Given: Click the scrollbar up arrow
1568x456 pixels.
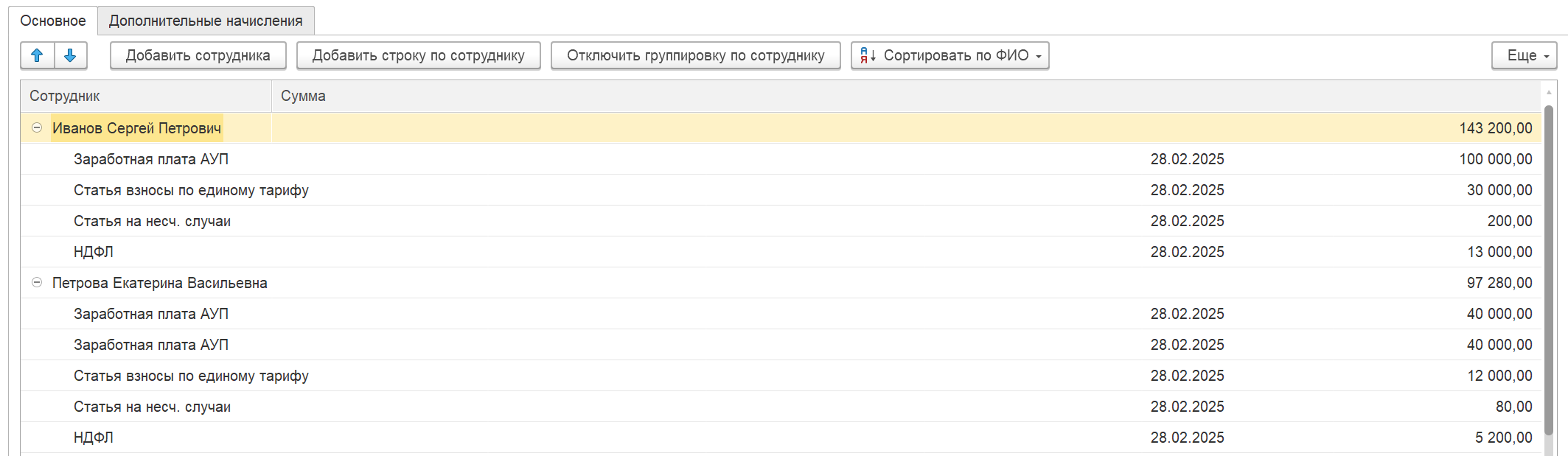Looking at the screenshot, I should click(1549, 92).
